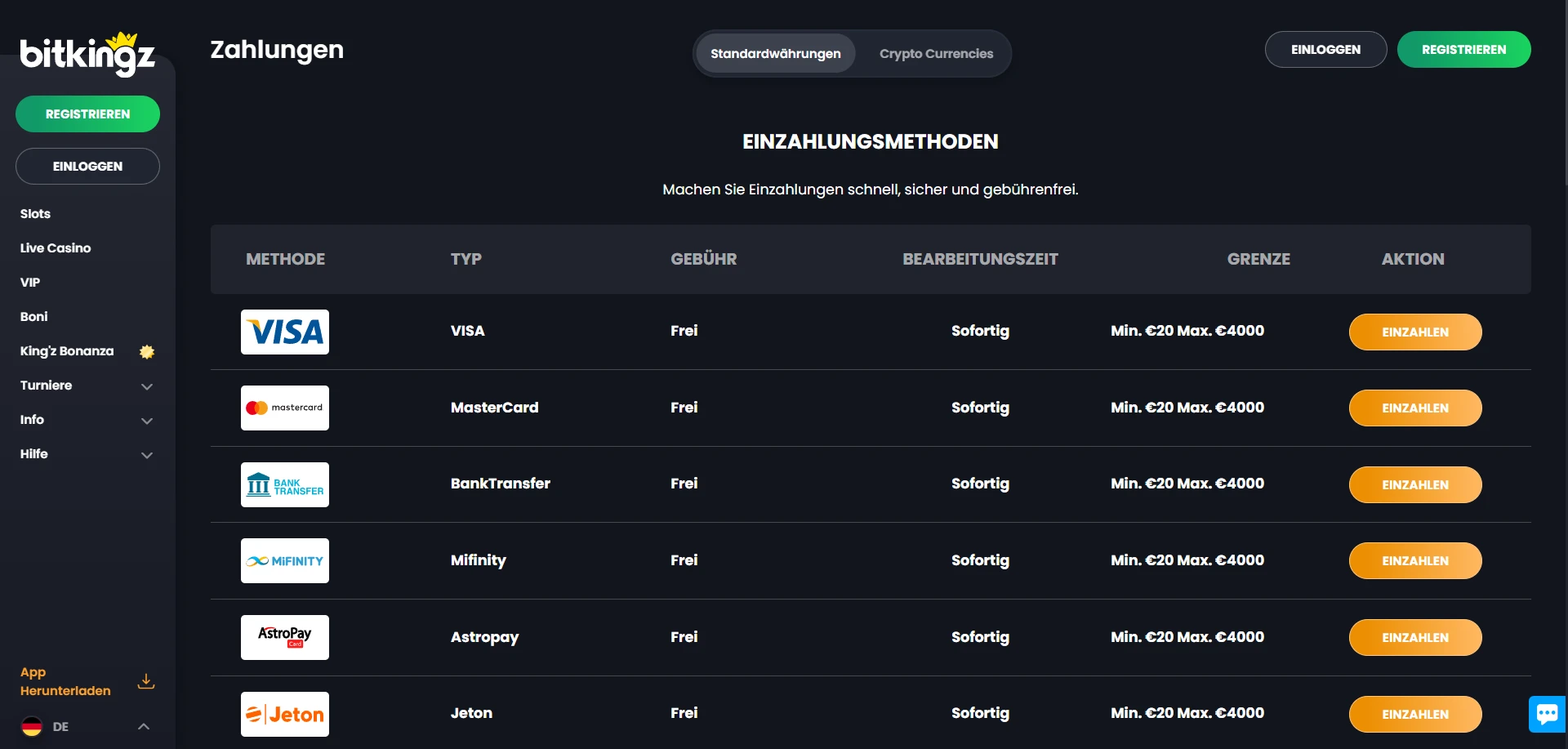Click Frei in the Mifinity row
The image size is (1568, 749).
tap(684, 560)
